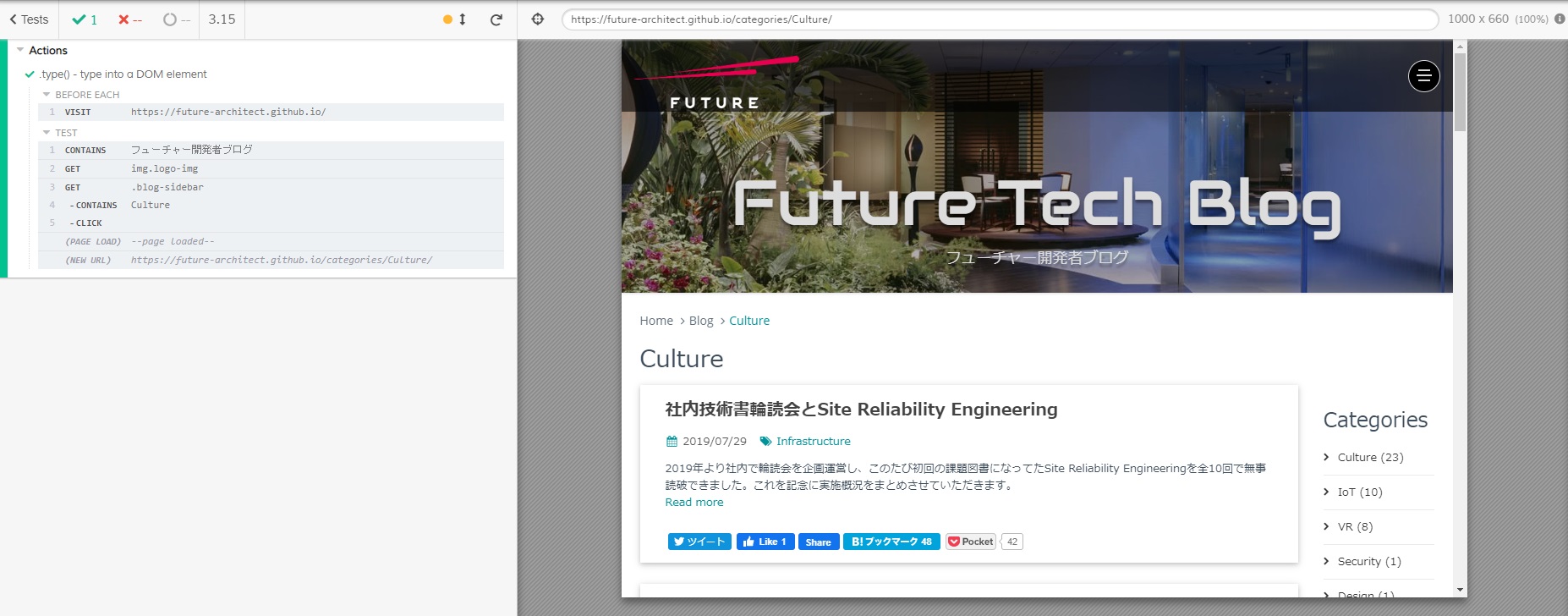Viewport: 1568px width, 616px height.
Task: Click the FUTURE logo image
Action: (716, 83)
